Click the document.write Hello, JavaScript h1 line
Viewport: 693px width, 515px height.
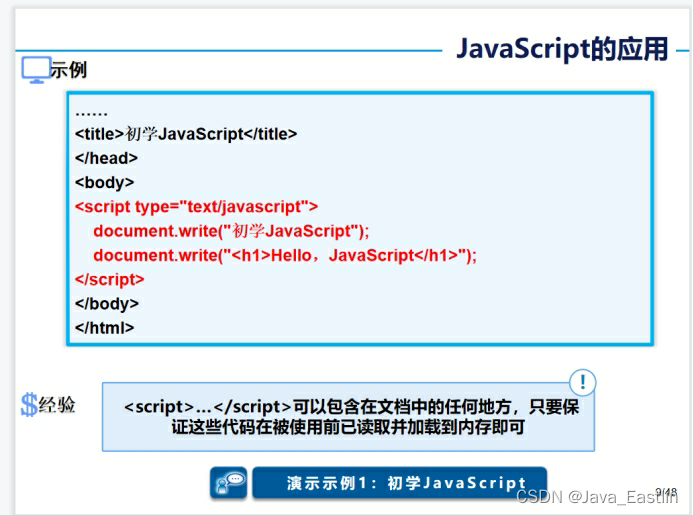pos(285,256)
